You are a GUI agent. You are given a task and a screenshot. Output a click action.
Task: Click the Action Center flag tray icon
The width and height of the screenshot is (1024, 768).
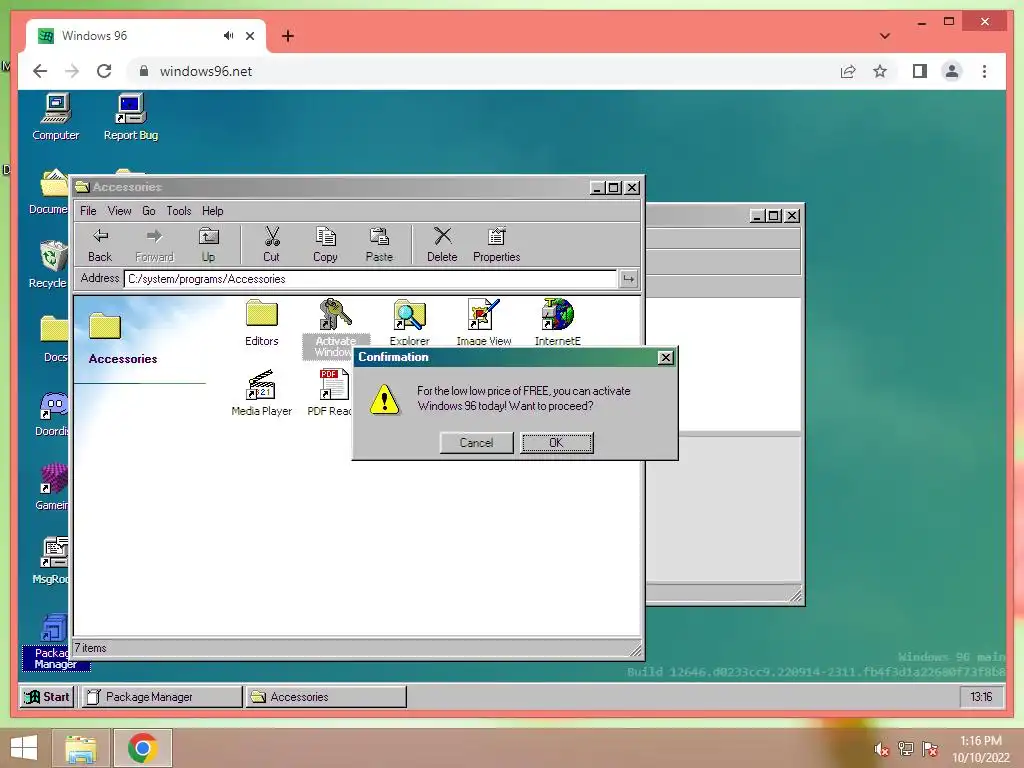pos(930,749)
